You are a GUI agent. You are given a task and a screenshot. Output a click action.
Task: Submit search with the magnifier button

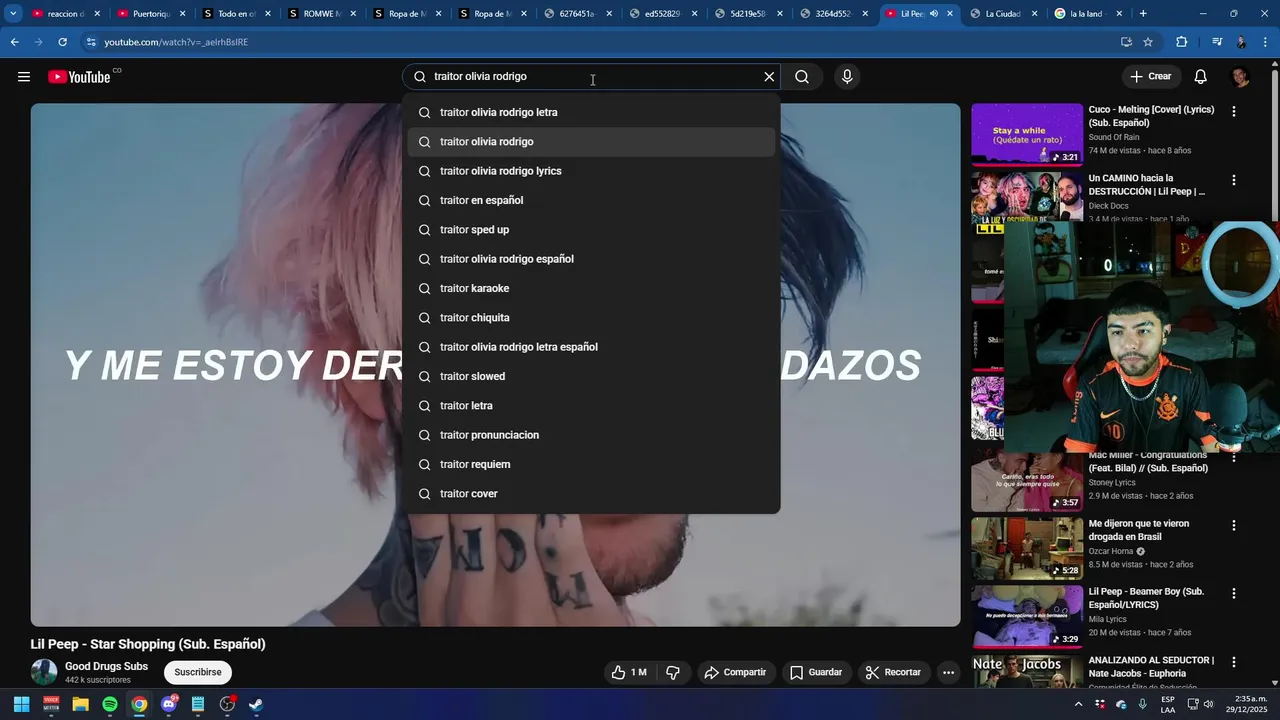[802, 77]
